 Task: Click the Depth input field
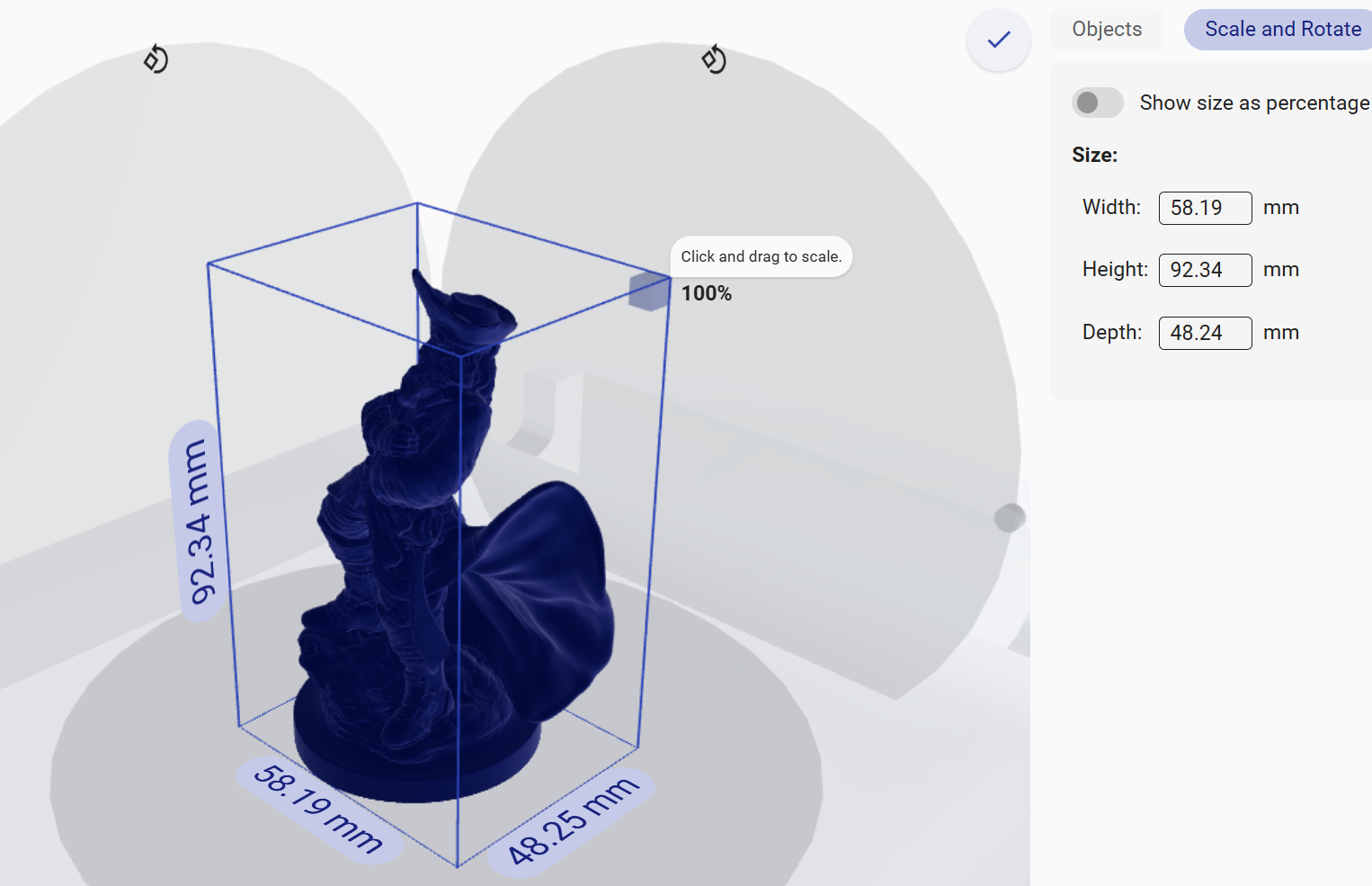(x=1205, y=333)
